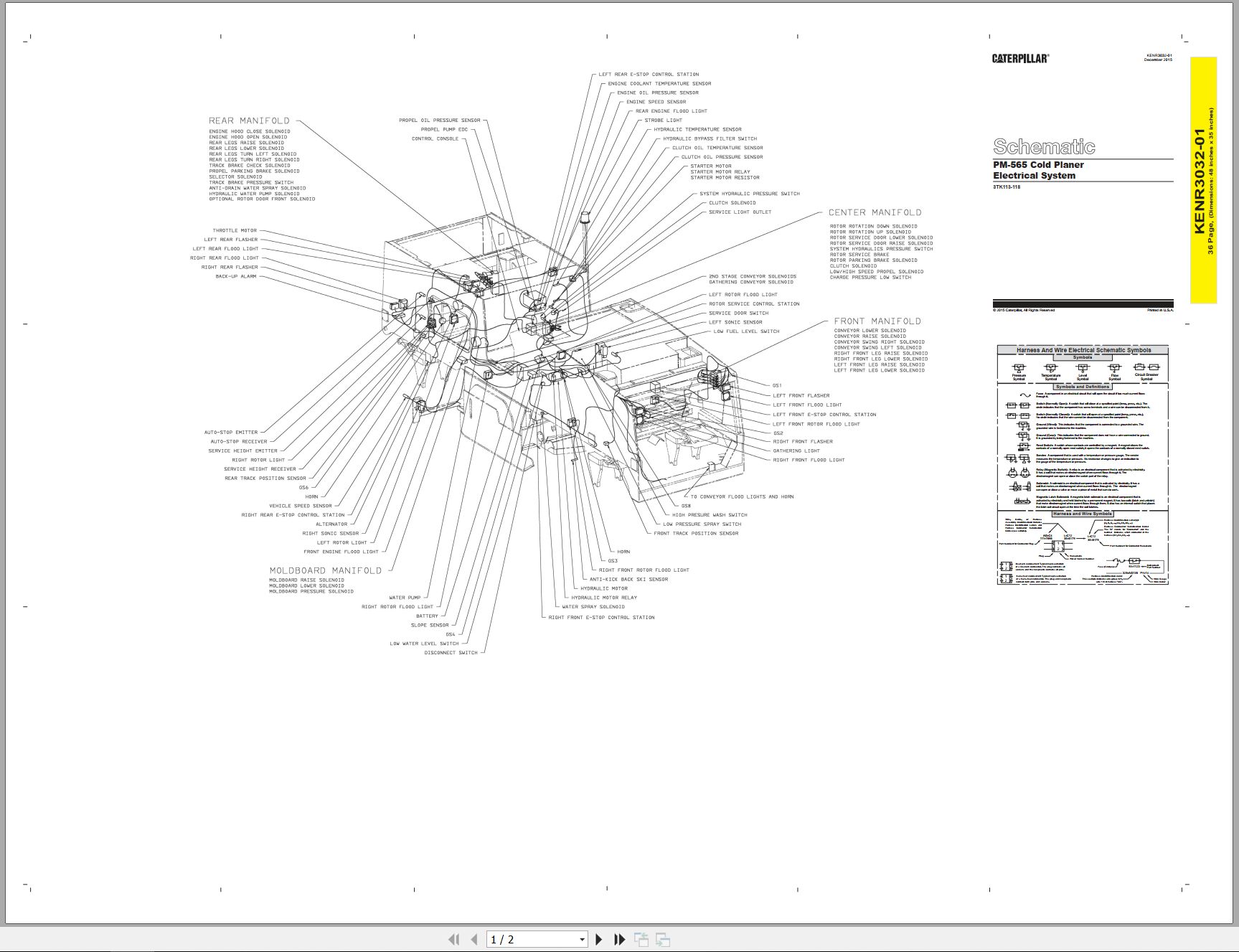
Task: Click 'PM-565 Cold Planer' title text
Action: pyautogui.click(x=1038, y=165)
